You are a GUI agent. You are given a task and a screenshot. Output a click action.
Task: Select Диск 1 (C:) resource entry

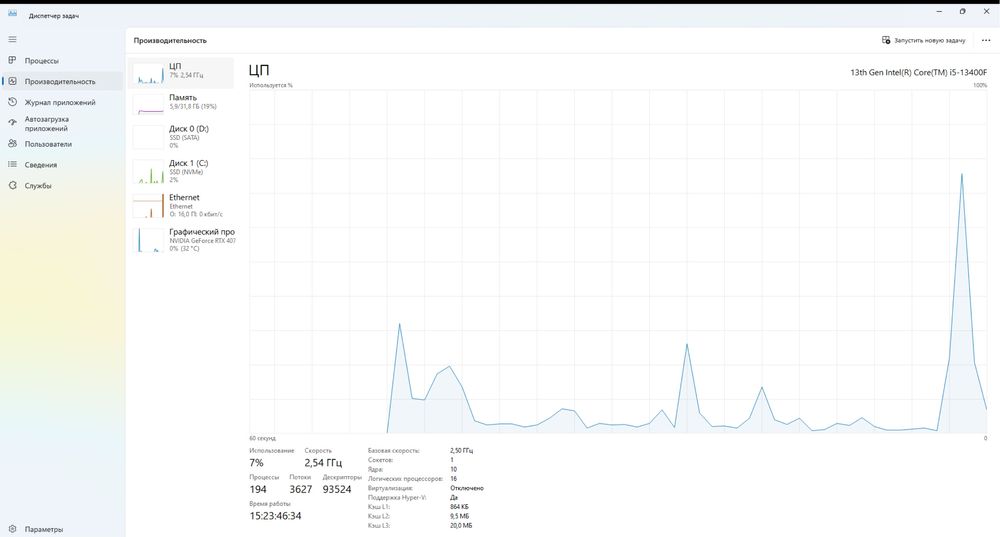tap(181, 171)
